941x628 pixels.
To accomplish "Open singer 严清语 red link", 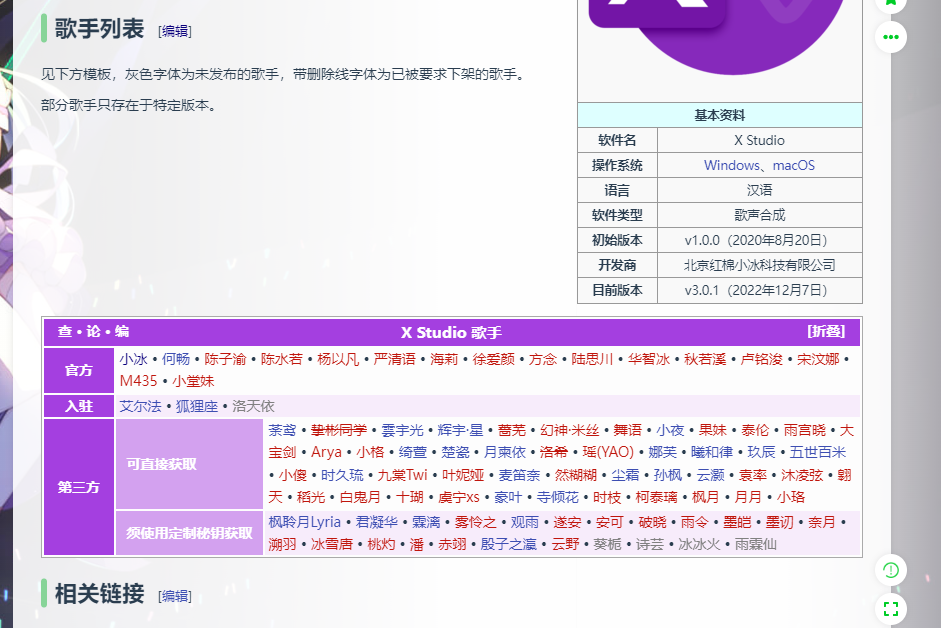I will tap(394, 359).
